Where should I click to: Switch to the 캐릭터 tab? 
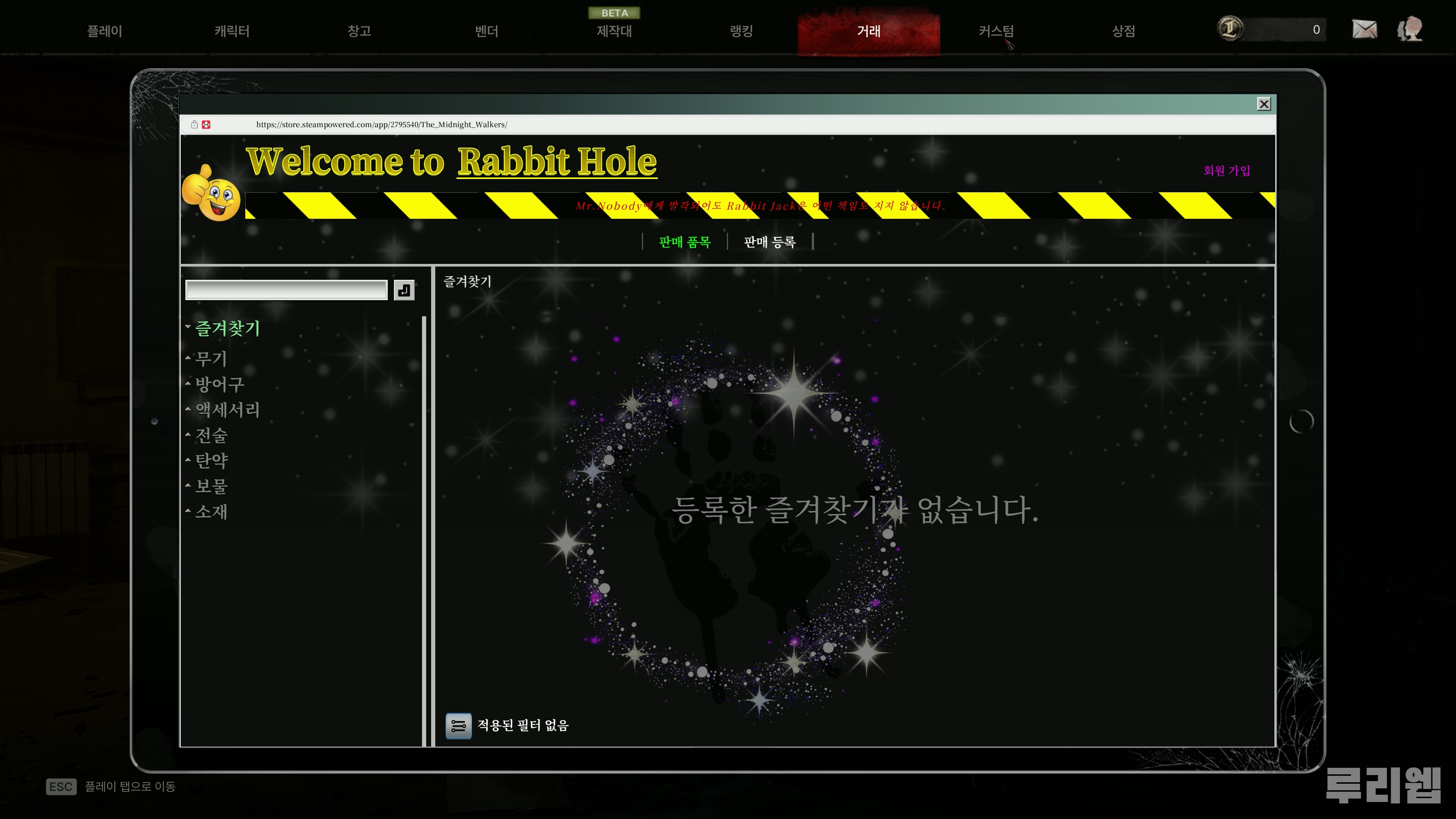(x=232, y=31)
